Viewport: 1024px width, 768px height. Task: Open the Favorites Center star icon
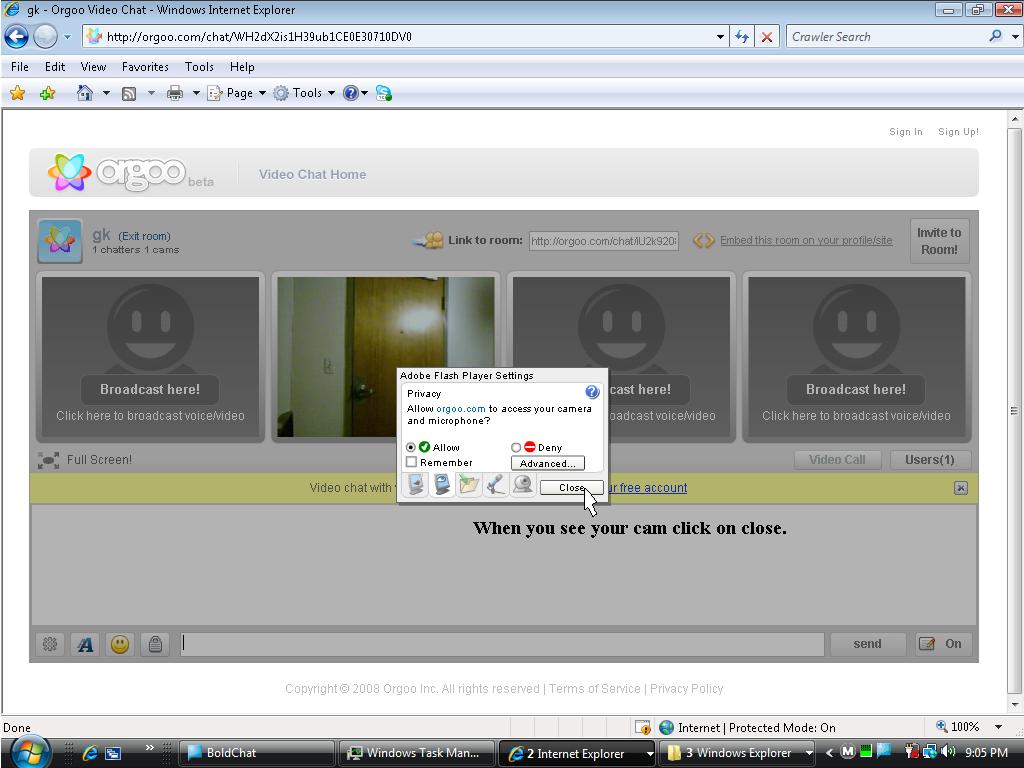click(18, 93)
